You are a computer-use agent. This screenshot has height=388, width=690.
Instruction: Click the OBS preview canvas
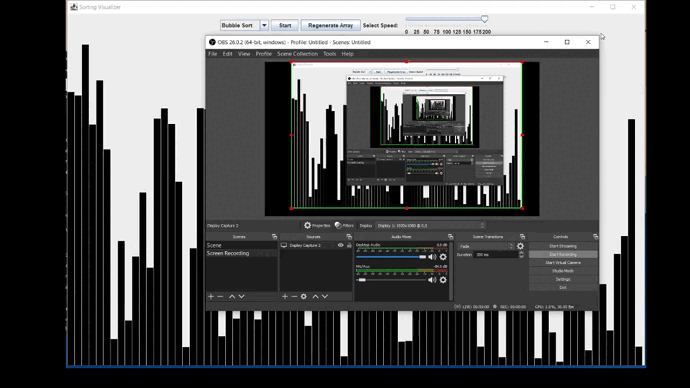(x=402, y=139)
